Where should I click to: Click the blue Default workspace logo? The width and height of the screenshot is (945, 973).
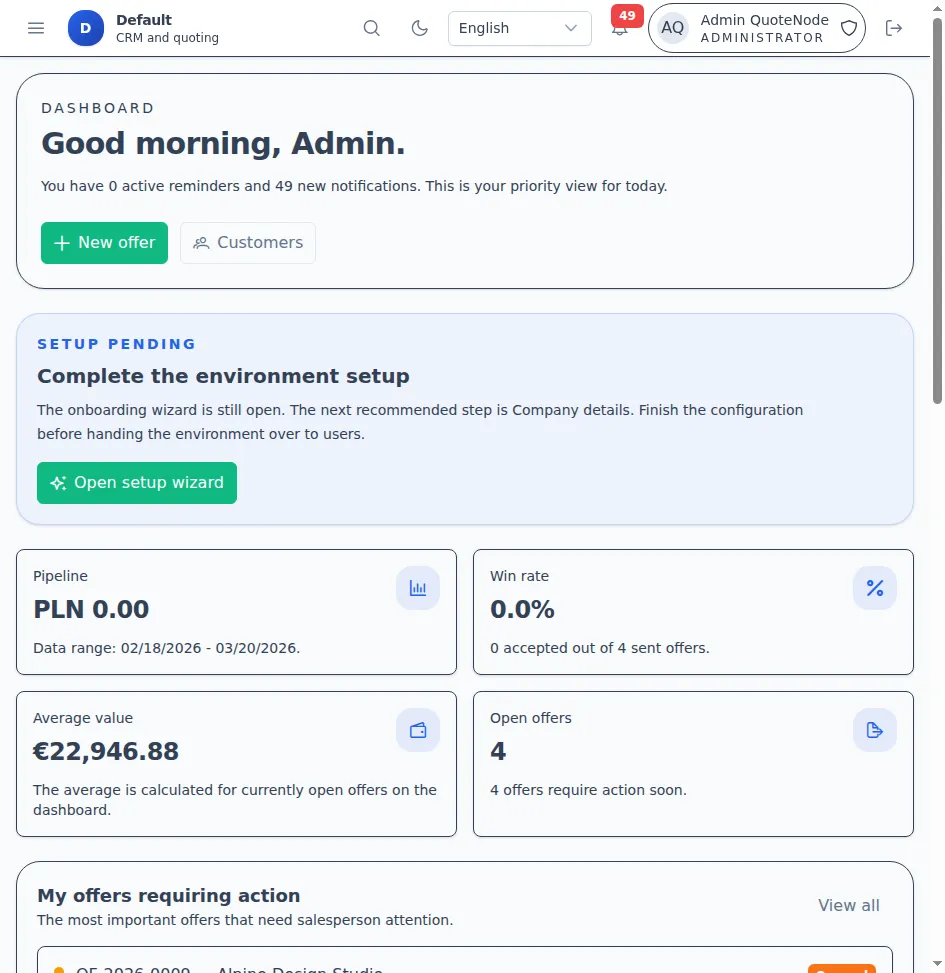(85, 28)
